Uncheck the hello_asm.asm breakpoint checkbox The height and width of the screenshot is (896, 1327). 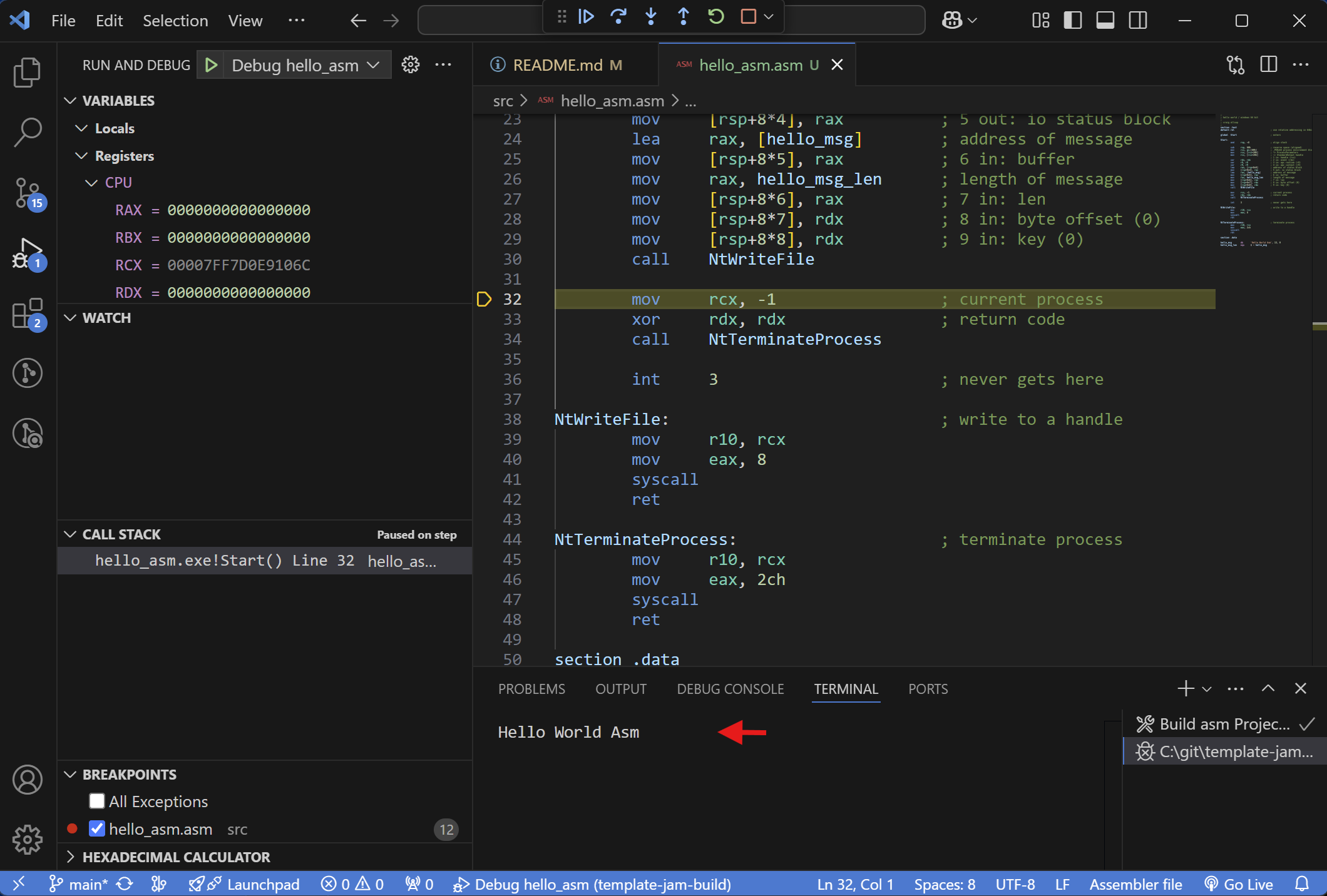click(x=96, y=829)
